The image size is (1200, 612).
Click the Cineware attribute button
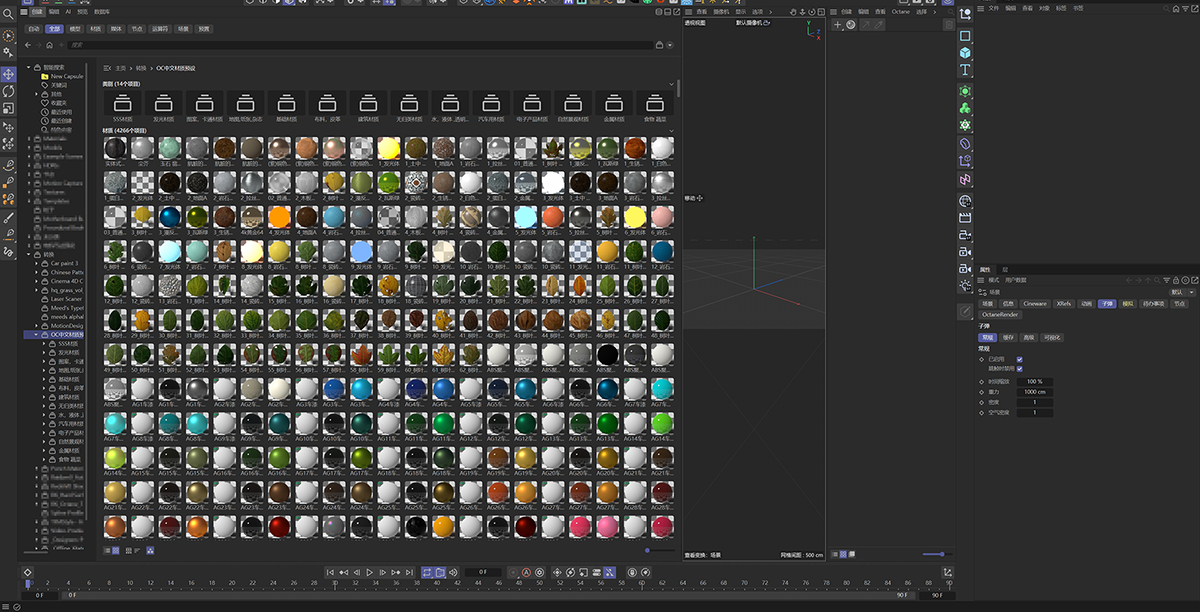[x=1034, y=303]
